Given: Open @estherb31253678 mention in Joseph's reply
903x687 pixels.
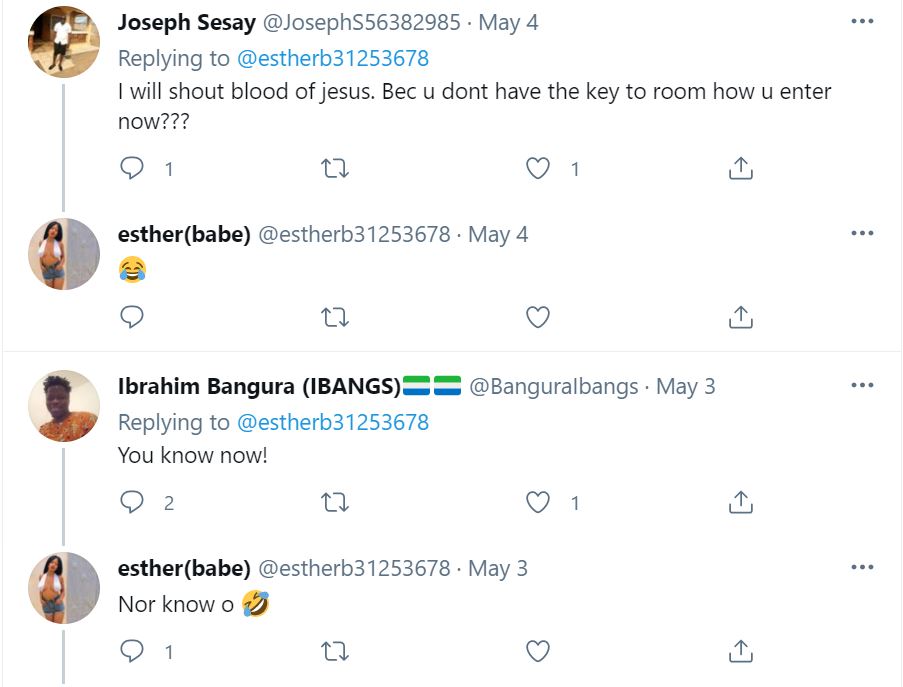Looking at the screenshot, I should click(333, 58).
